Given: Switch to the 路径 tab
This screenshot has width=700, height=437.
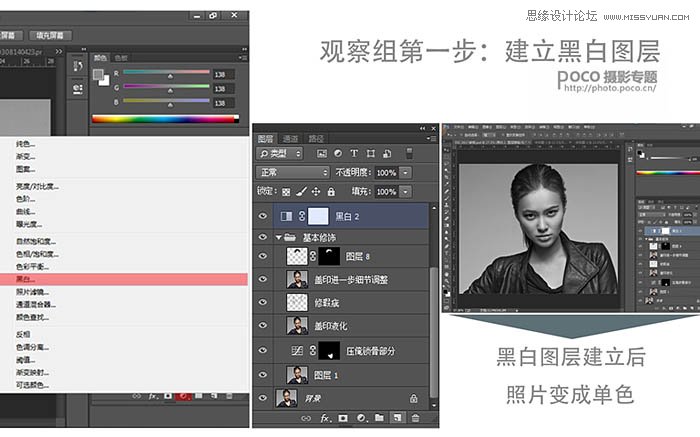Looking at the screenshot, I should pyautogui.click(x=316, y=139).
